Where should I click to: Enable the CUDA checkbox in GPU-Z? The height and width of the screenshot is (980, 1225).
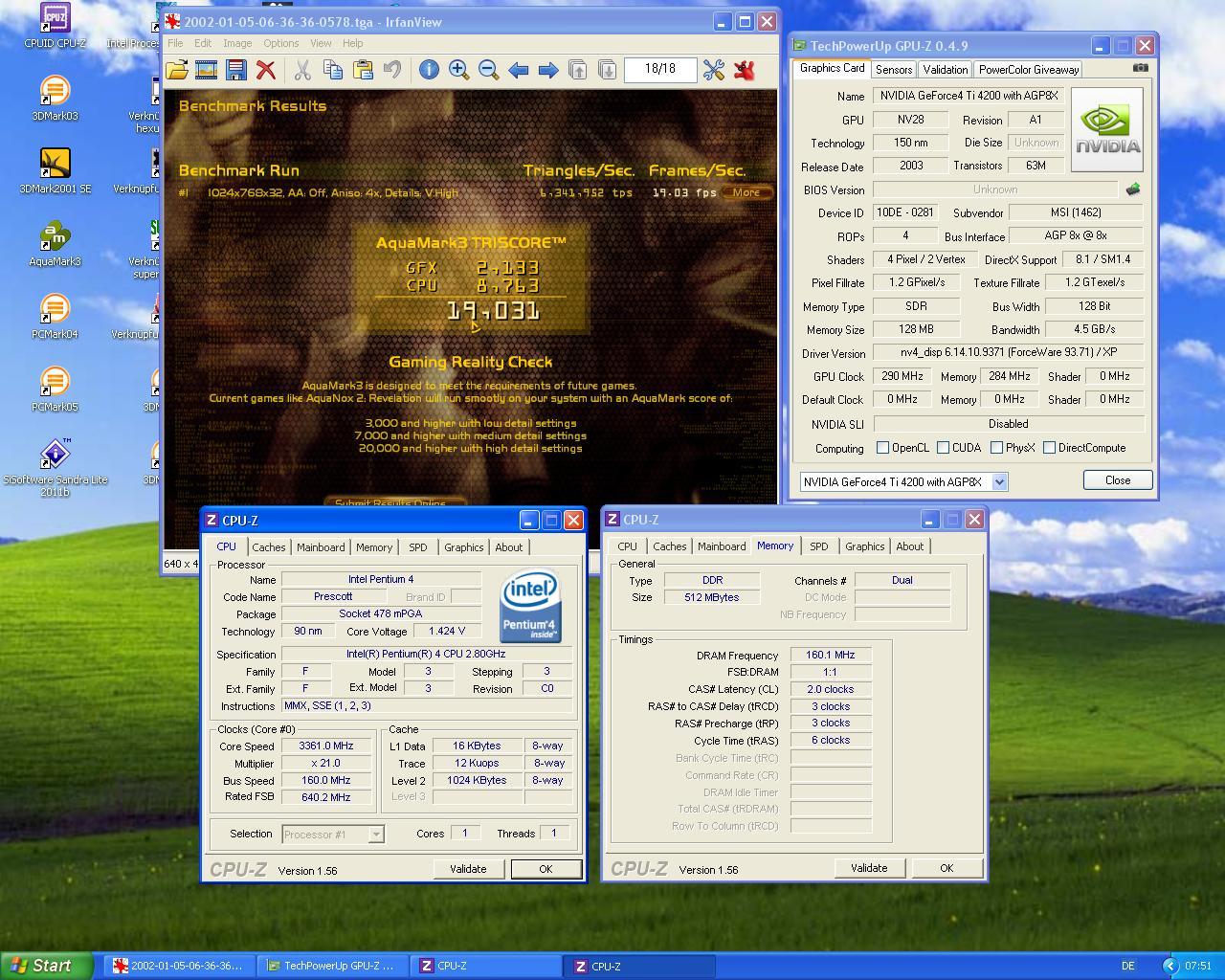(x=944, y=448)
